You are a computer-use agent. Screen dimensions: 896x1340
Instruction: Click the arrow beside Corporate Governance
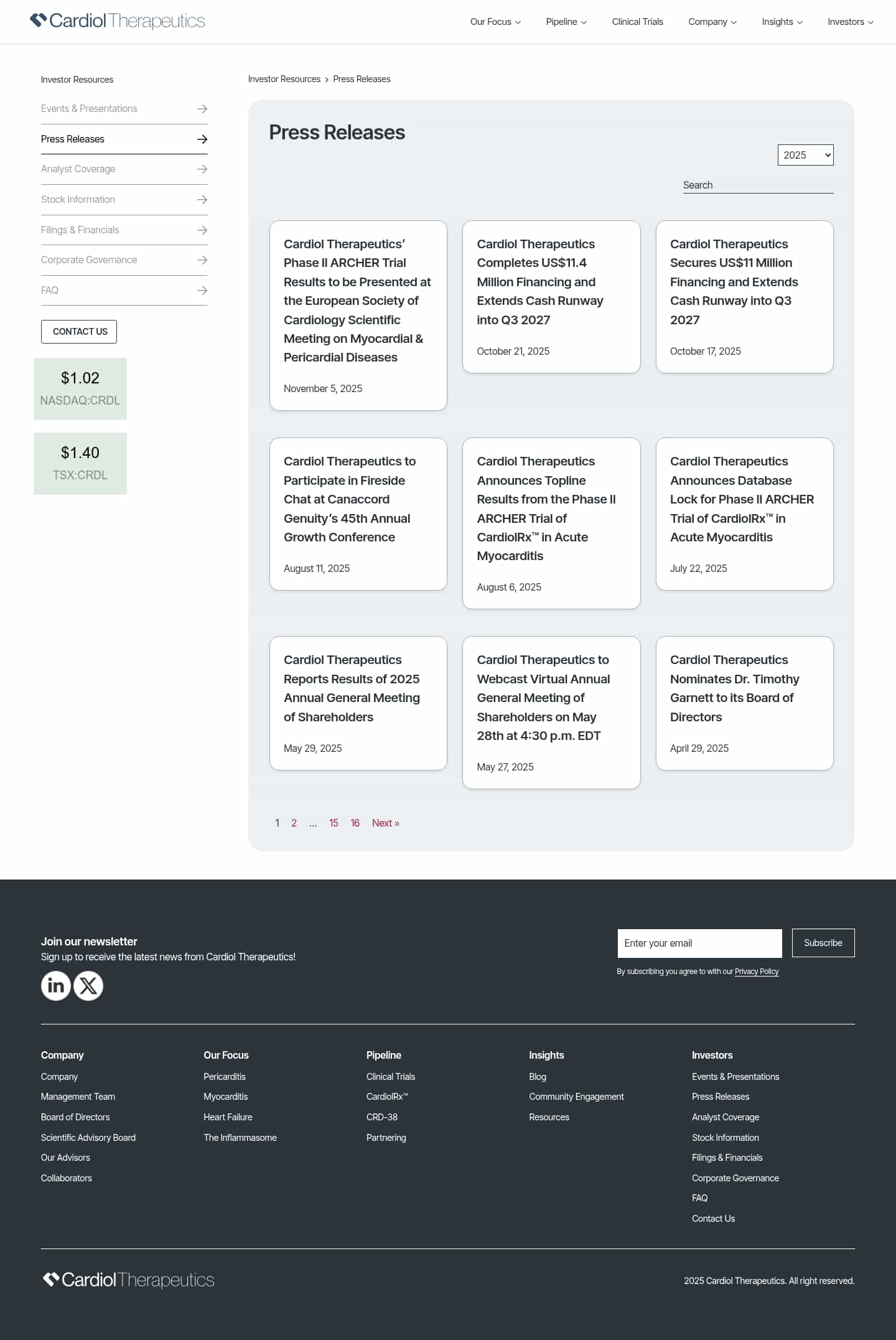pyautogui.click(x=202, y=260)
